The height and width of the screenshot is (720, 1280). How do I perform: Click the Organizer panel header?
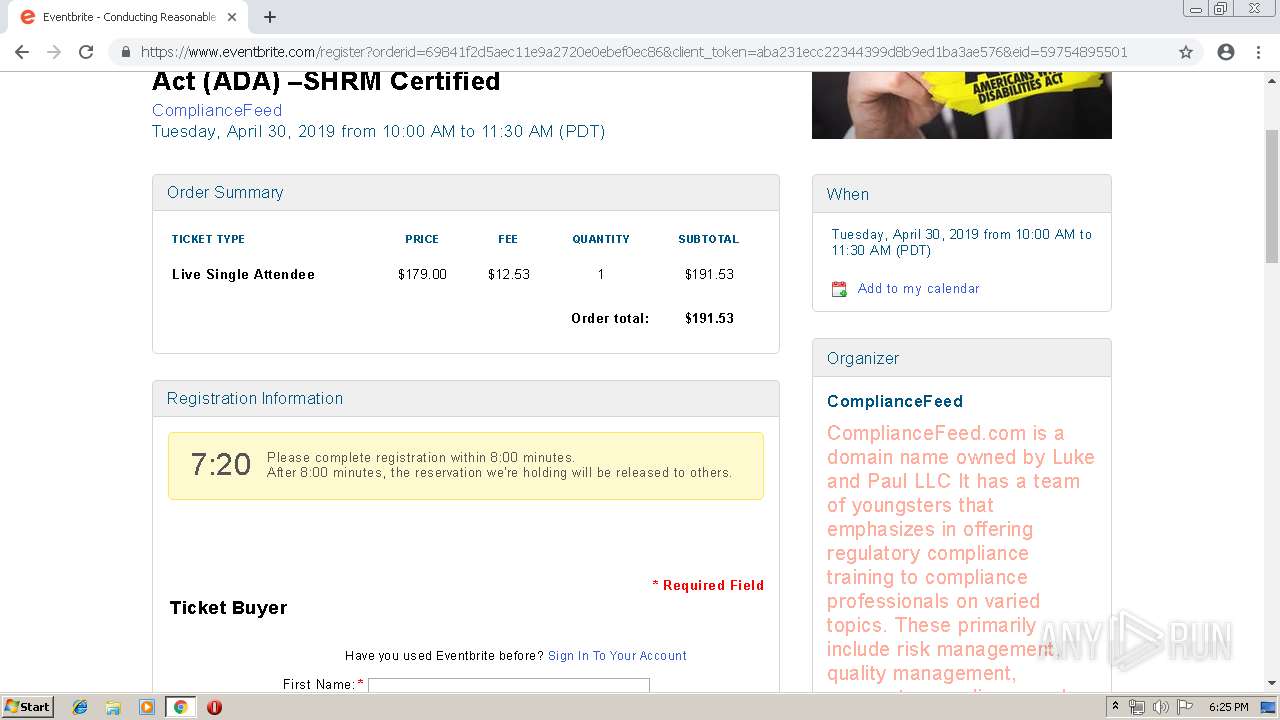(962, 358)
